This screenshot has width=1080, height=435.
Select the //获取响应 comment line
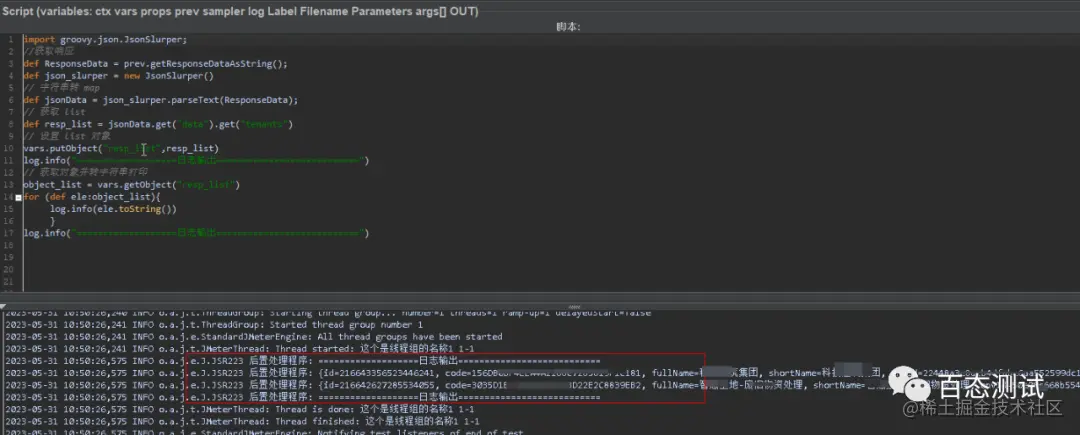pyautogui.click(x=49, y=52)
